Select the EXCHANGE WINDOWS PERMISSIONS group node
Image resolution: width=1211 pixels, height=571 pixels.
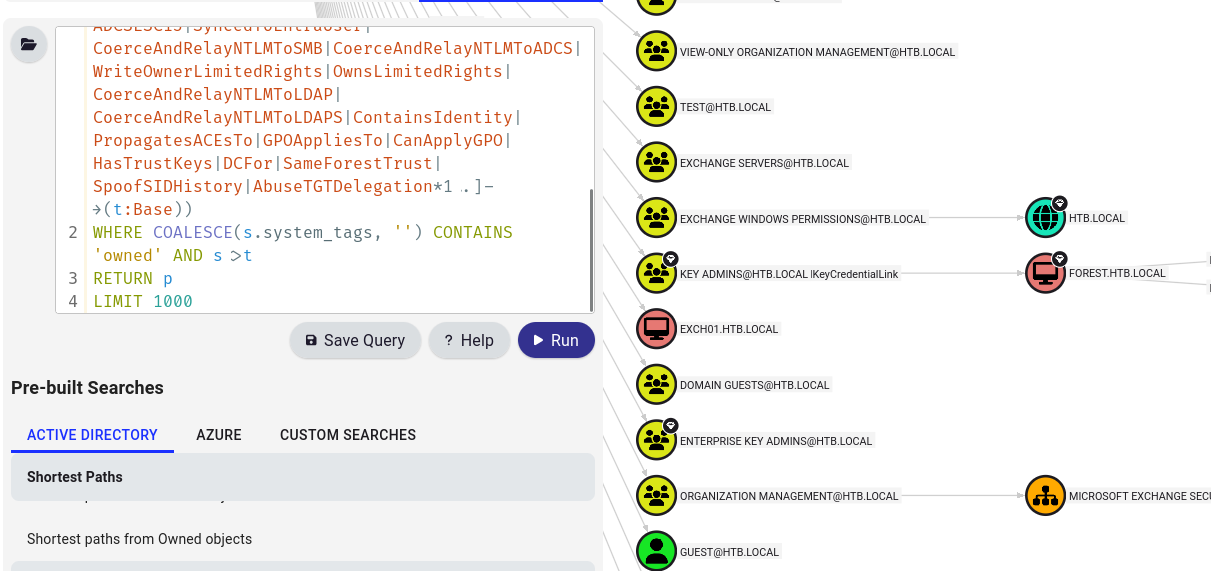tap(656, 218)
